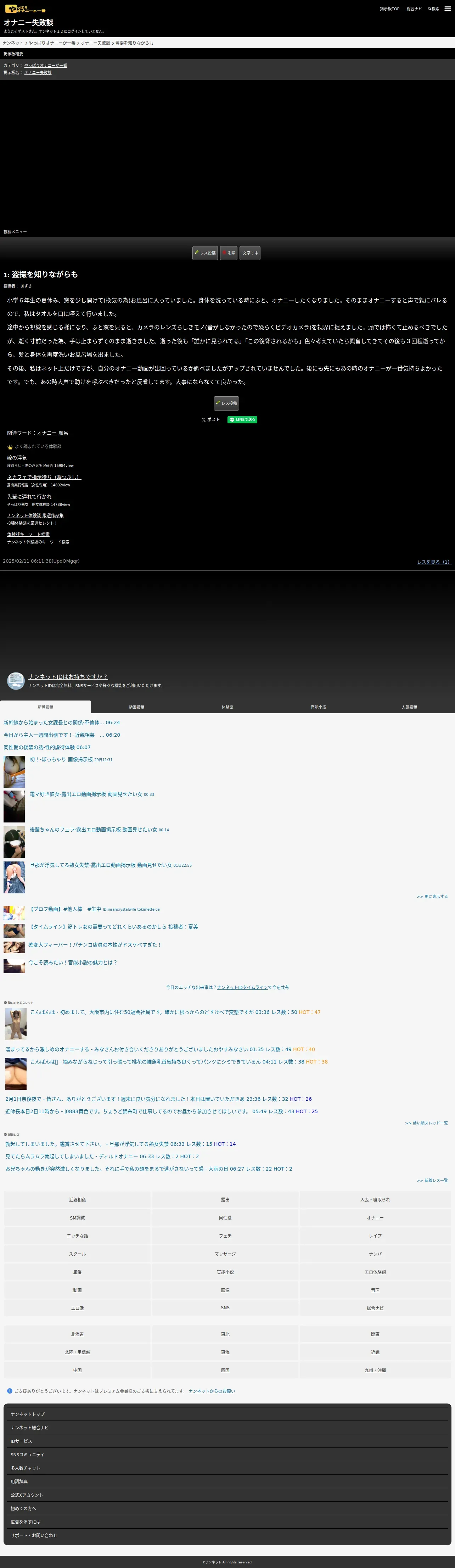Open the magnifier 検索 icon in header
The image size is (455, 1568).
(x=434, y=9)
